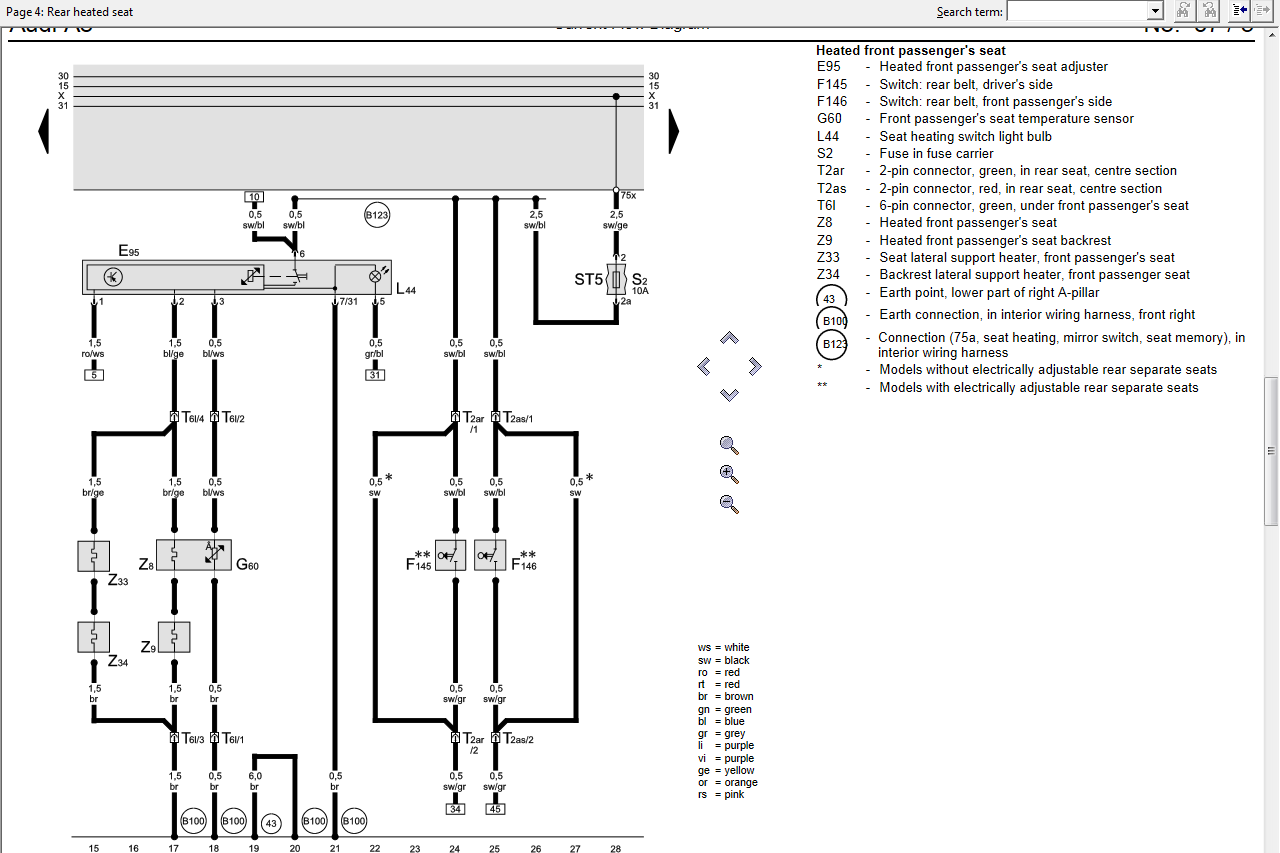Screen dimensions: 1280x853
Task: Click the Search term input field
Action: click(1077, 11)
